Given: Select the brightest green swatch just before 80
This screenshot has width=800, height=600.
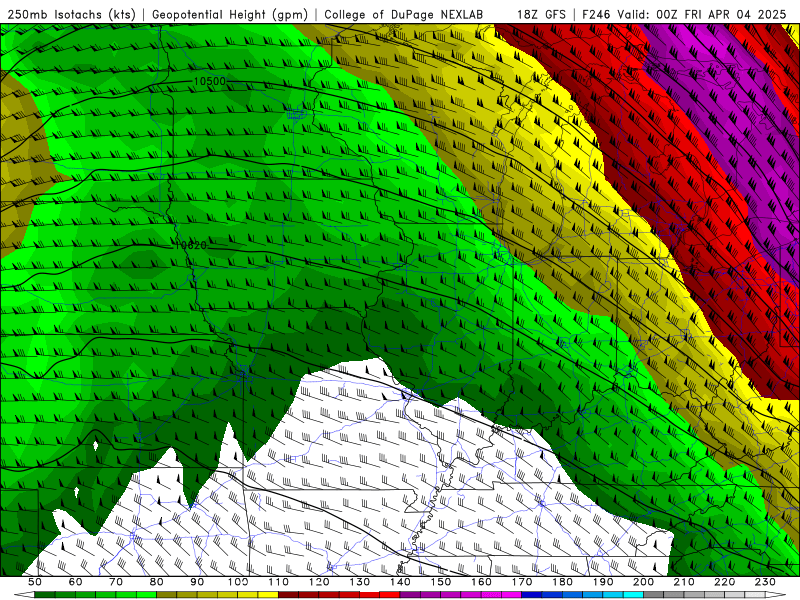Looking at the screenshot, I should tap(146, 594).
